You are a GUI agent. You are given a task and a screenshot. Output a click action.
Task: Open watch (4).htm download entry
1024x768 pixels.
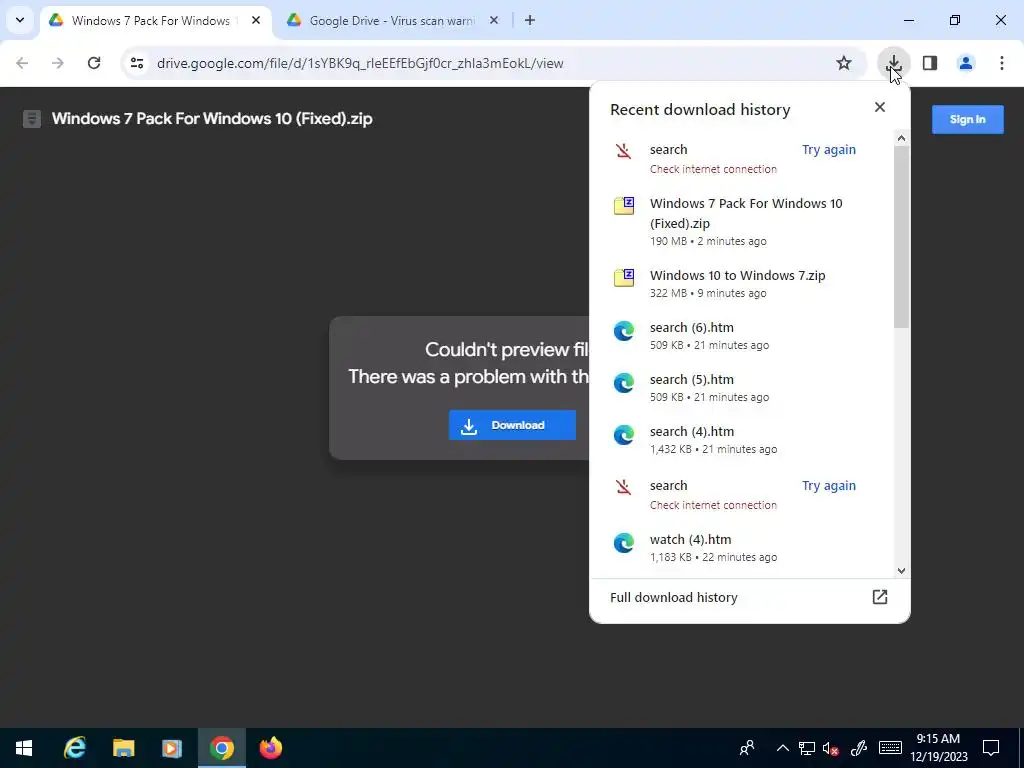click(741, 548)
